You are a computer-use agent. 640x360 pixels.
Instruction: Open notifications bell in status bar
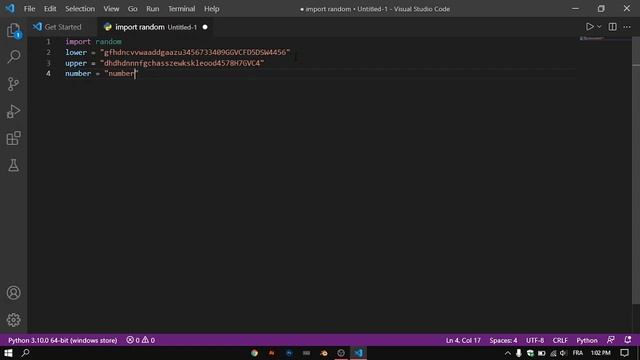click(x=628, y=340)
